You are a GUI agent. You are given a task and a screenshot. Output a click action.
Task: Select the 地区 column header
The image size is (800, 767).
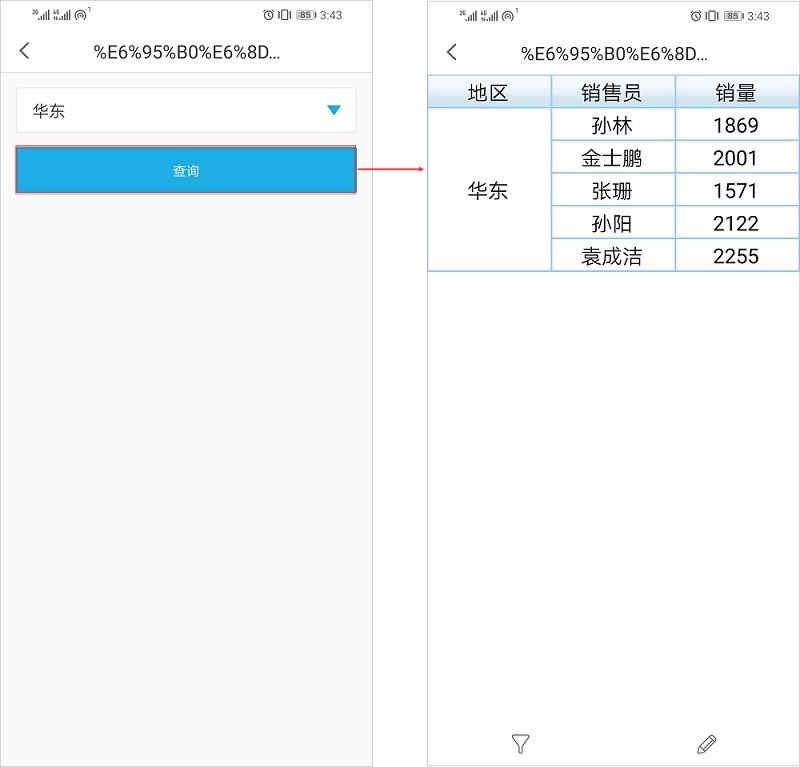coord(489,92)
